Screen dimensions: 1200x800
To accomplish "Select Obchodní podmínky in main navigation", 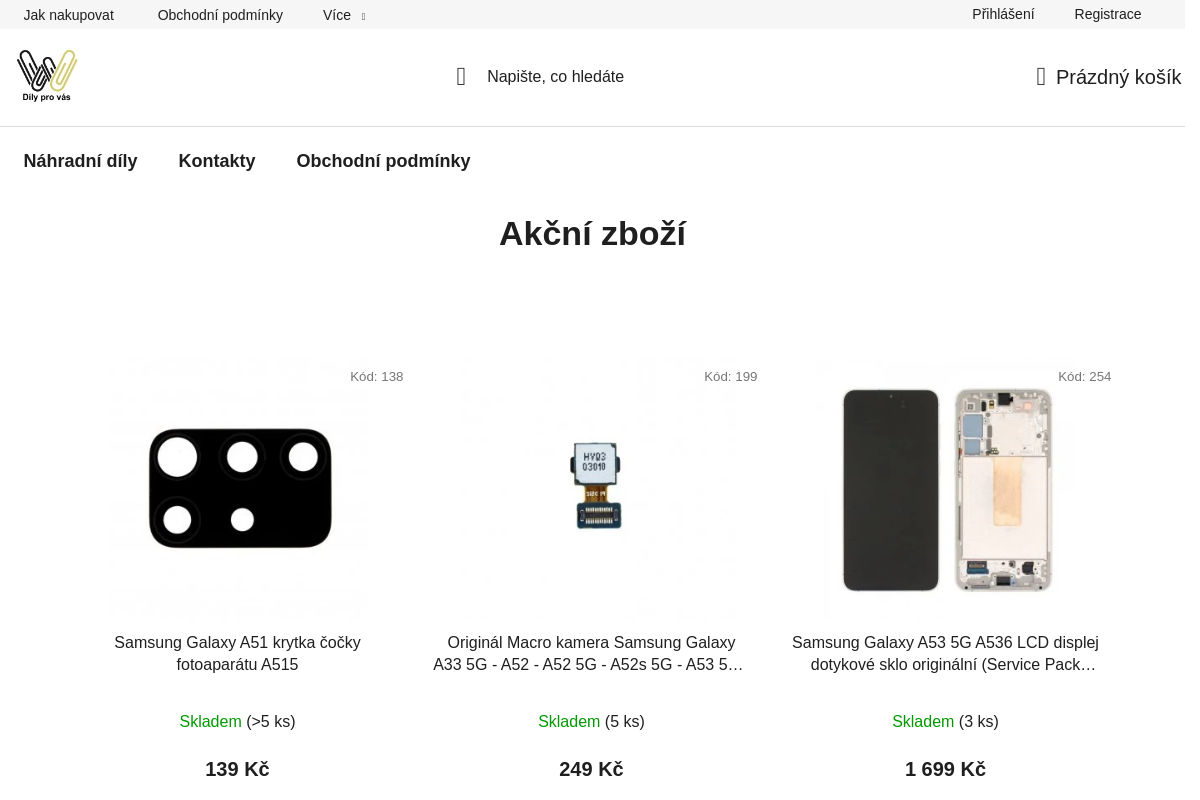I will [x=383, y=161].
